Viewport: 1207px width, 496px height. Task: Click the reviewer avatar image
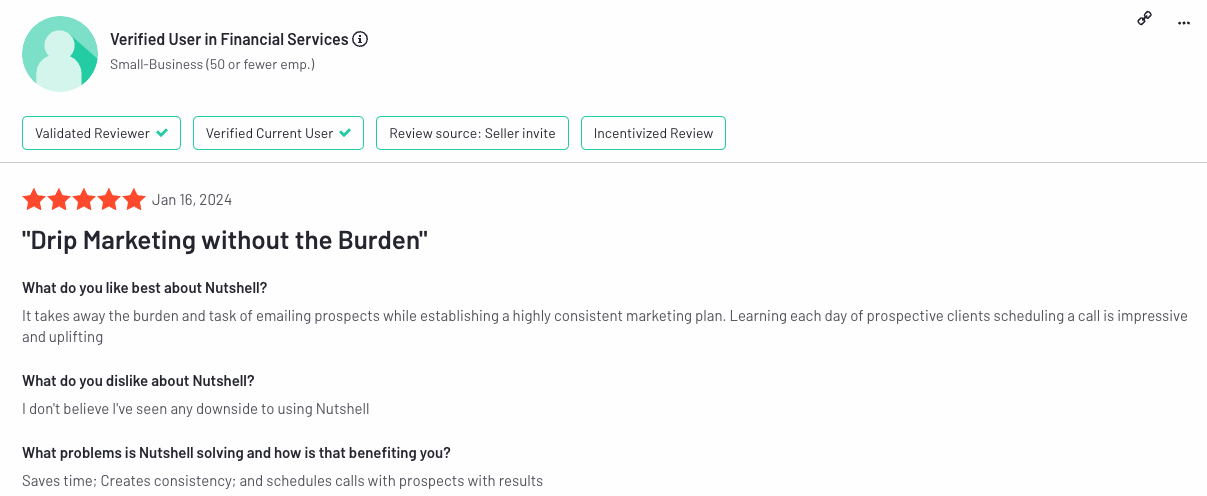60,54
